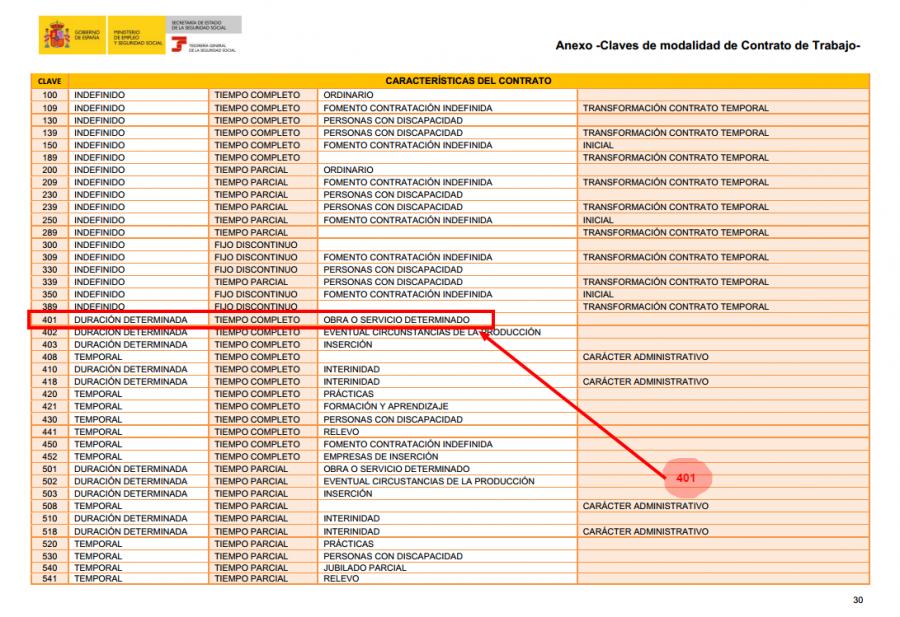Select Ordinario in row 200
This screenshot has width=900, height=617.
348,170
